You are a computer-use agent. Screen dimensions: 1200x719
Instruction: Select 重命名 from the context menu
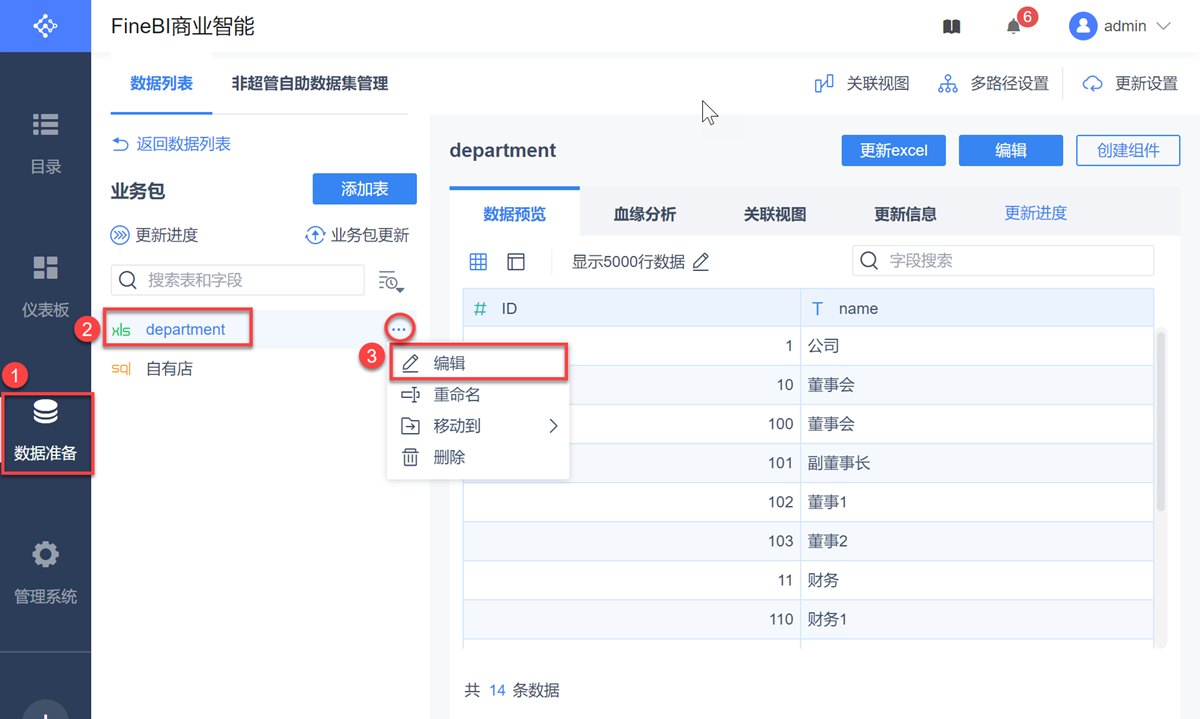[x=457, y=395]
